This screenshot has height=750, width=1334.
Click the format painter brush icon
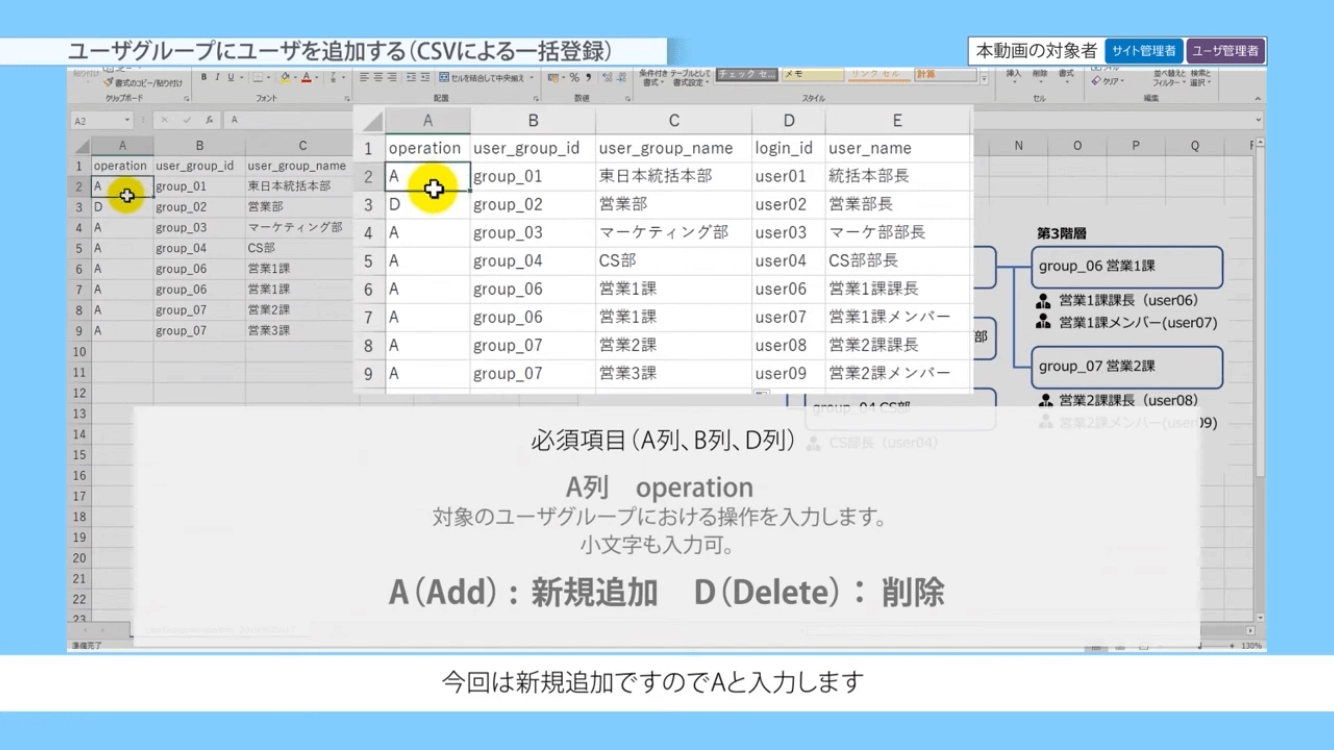tap(108, 83)
